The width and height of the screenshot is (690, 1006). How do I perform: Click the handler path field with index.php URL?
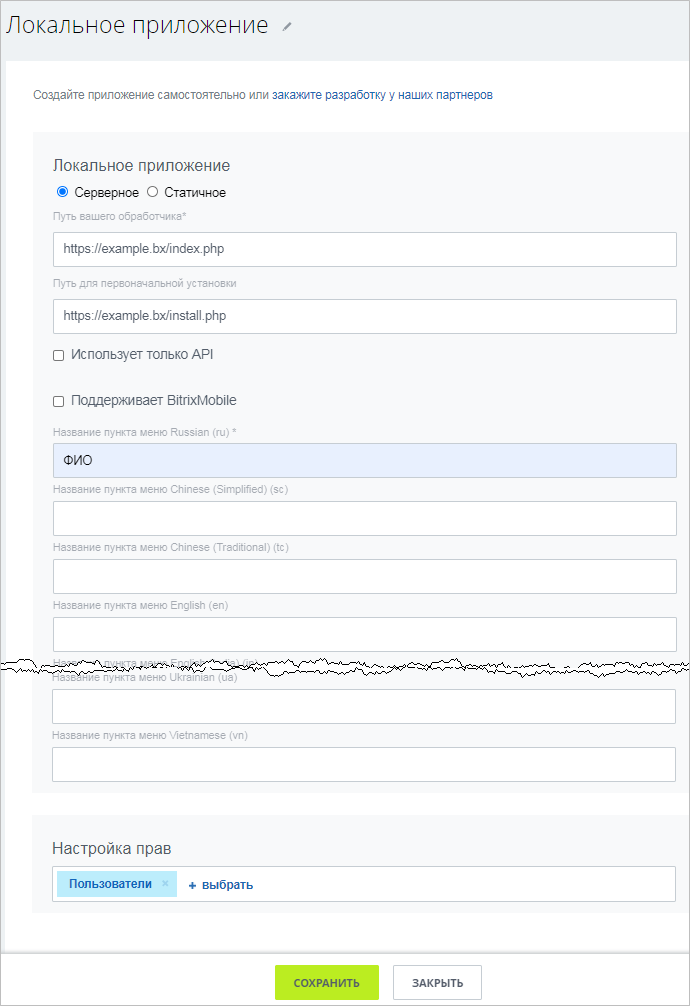364,249
